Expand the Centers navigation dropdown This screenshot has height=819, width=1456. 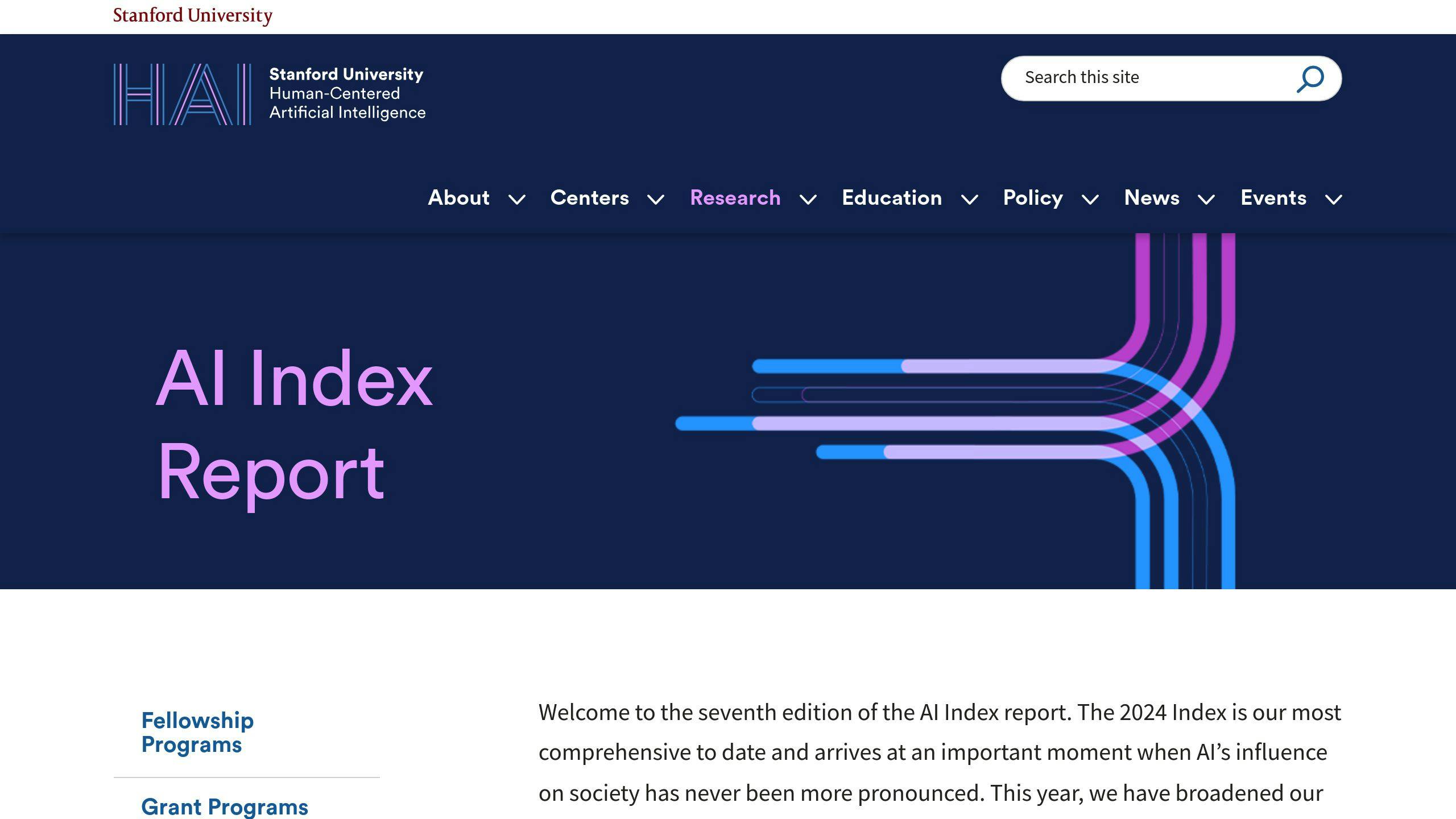point(655,197)
